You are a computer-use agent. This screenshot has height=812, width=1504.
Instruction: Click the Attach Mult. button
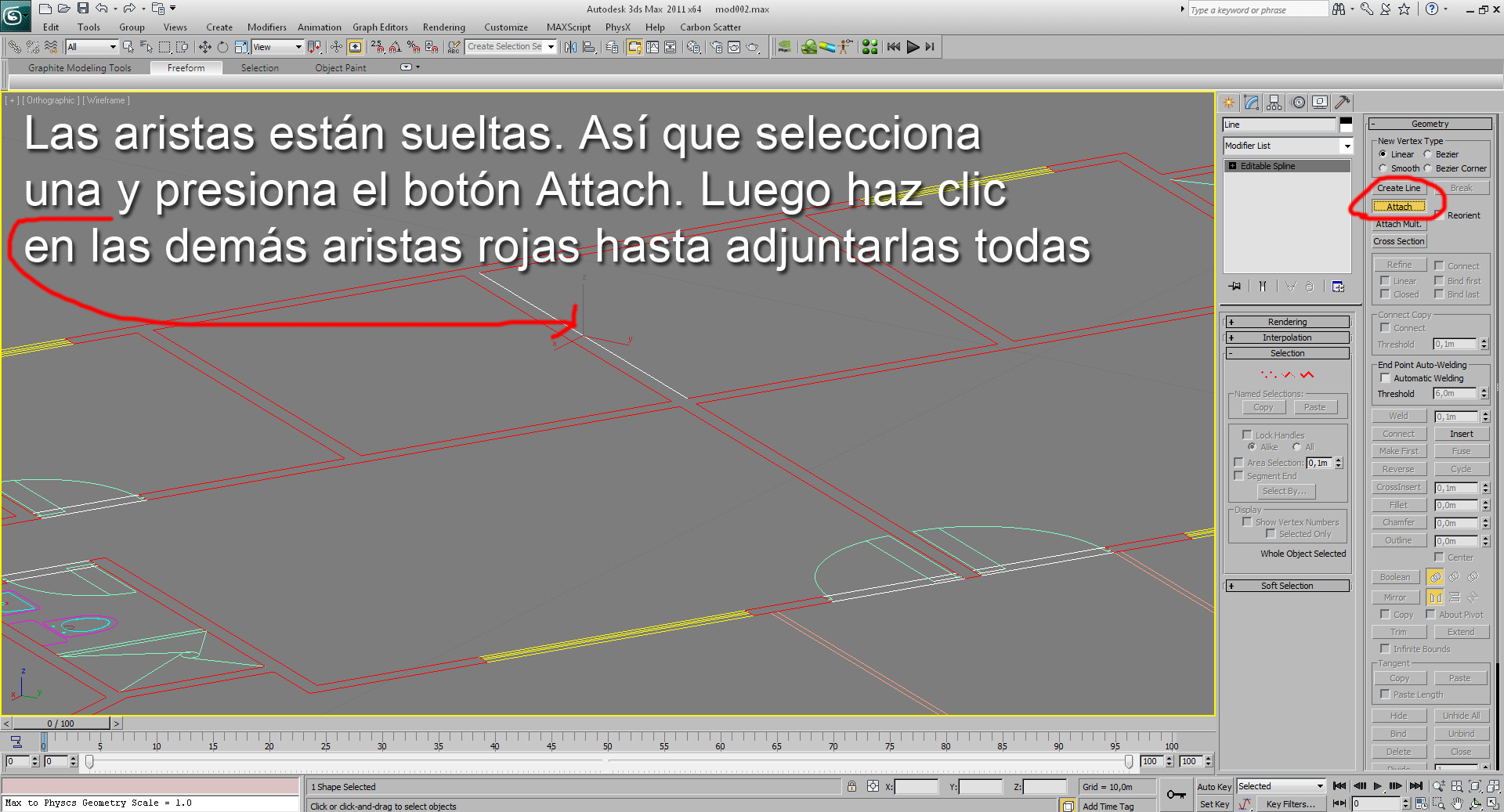click(1399, 224)
